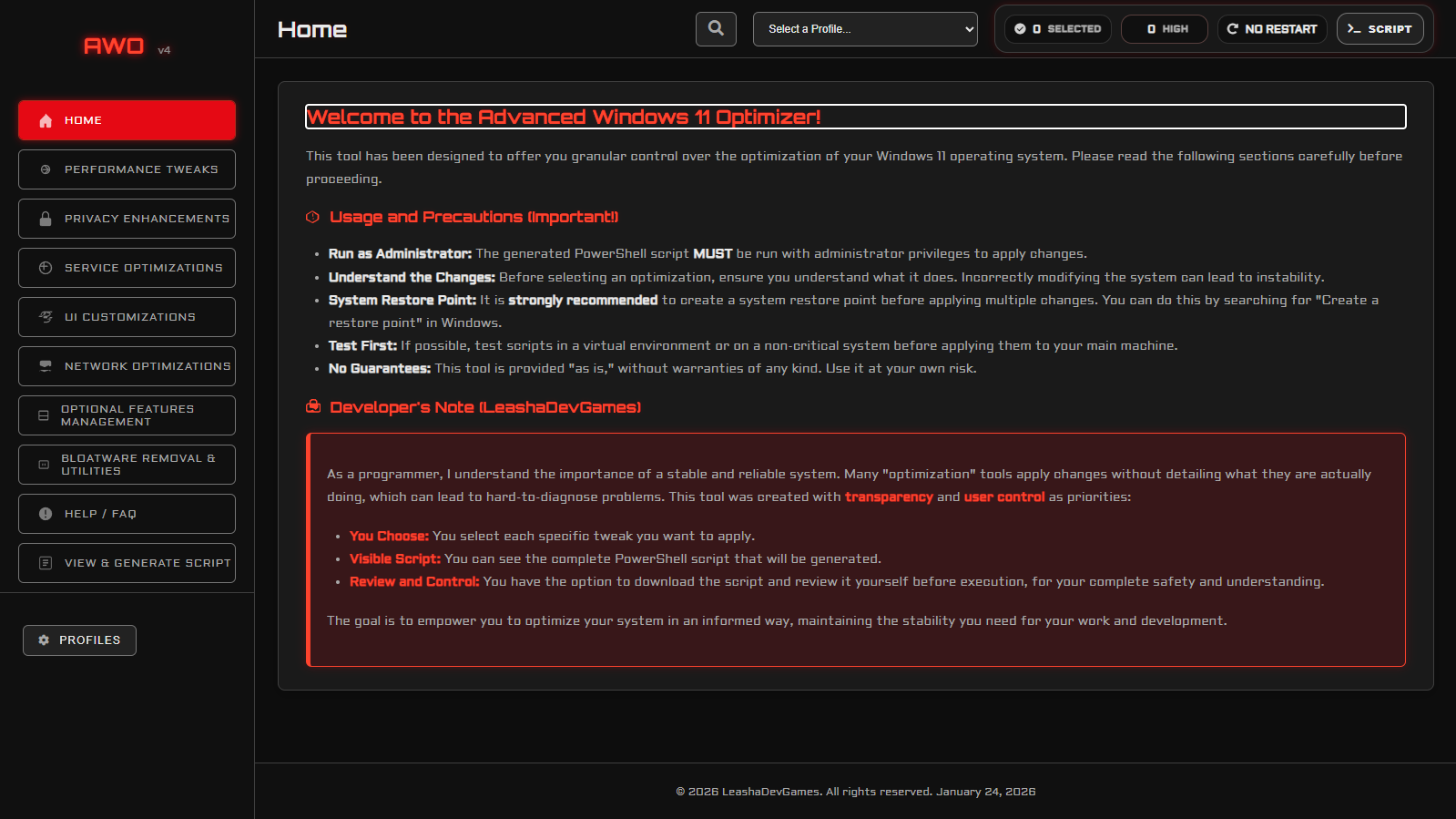
Task: Click the search magnifier icon button
Action: click(x=716, y=29)
